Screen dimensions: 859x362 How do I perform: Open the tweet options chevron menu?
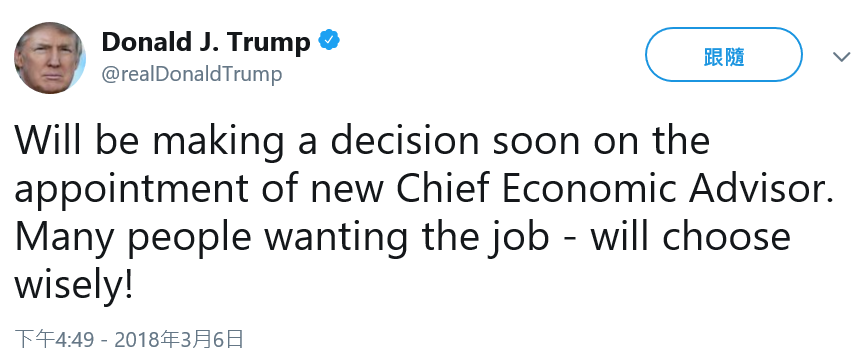click(841, 56)
